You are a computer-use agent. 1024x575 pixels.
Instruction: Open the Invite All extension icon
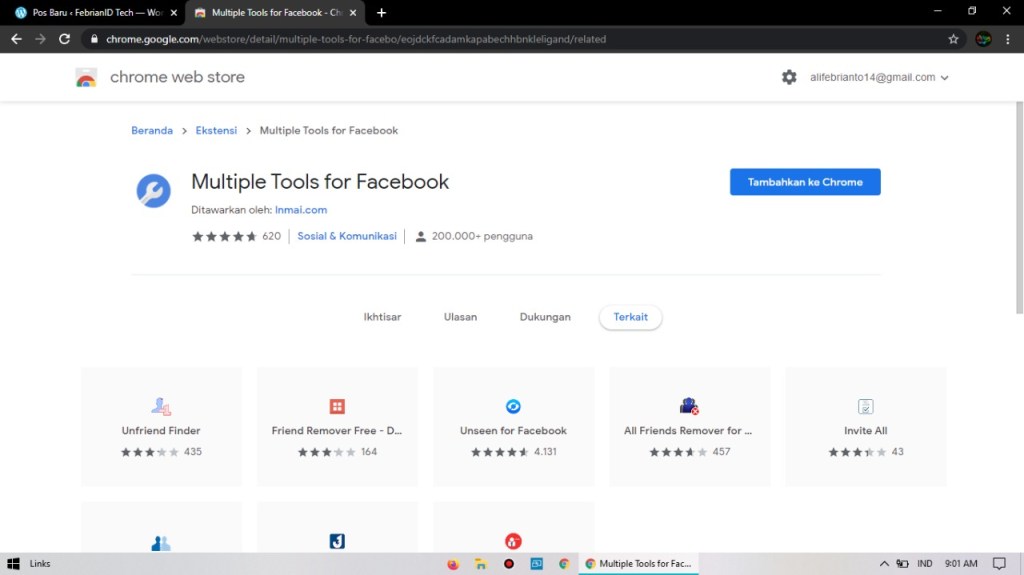pyautogui.click(x=865, y=406)
